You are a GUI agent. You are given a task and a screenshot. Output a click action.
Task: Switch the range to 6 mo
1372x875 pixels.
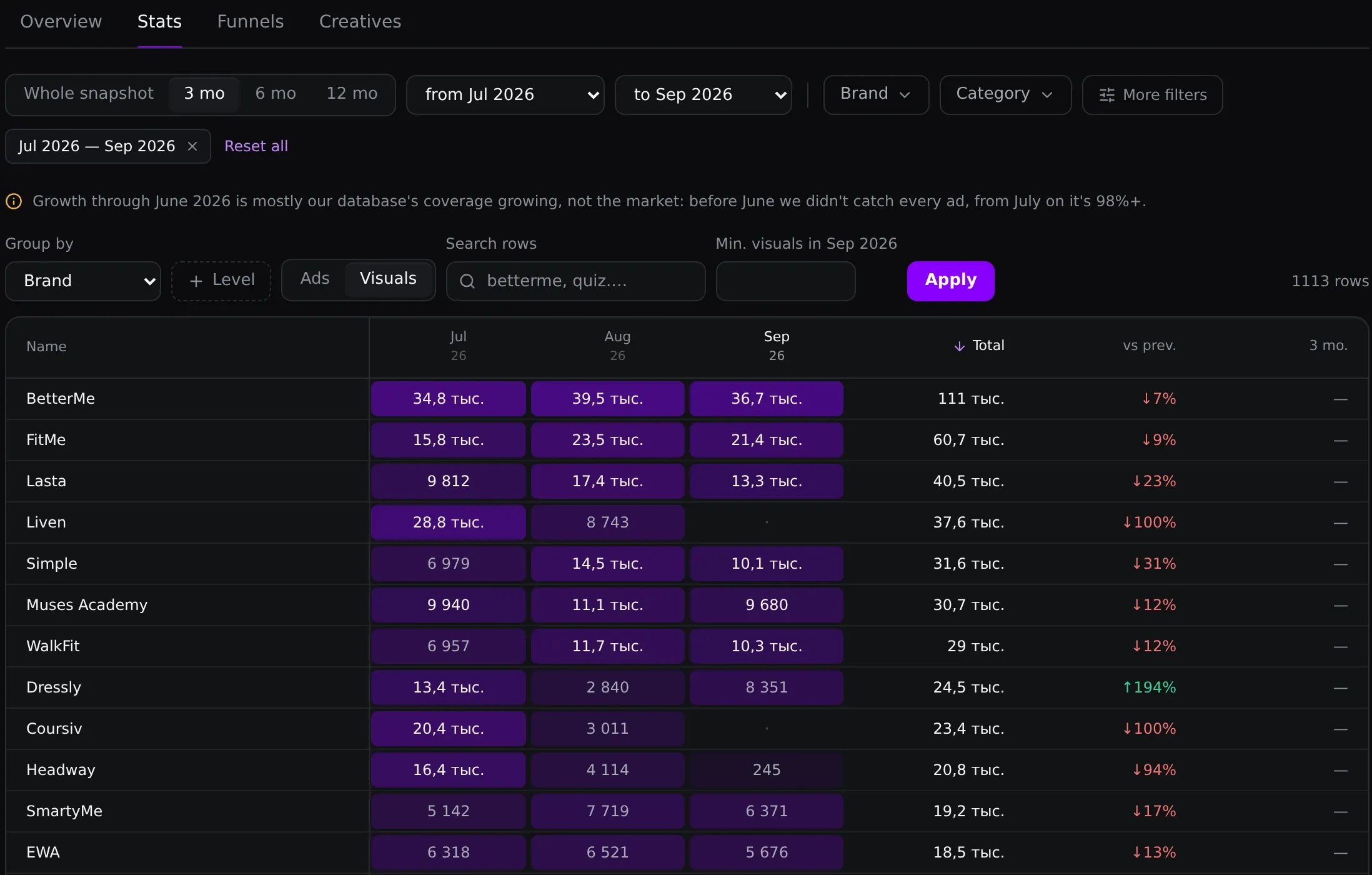pyautogui.click(x=276, y=94)
